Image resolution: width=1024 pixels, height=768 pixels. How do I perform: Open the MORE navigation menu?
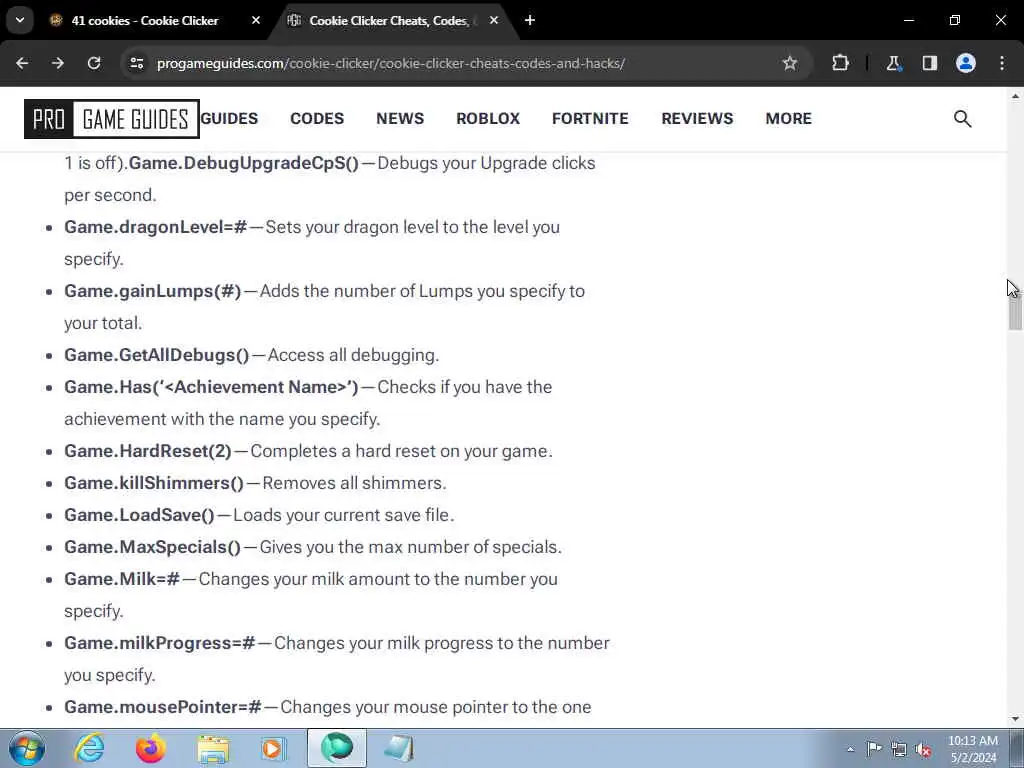point(788,119)
